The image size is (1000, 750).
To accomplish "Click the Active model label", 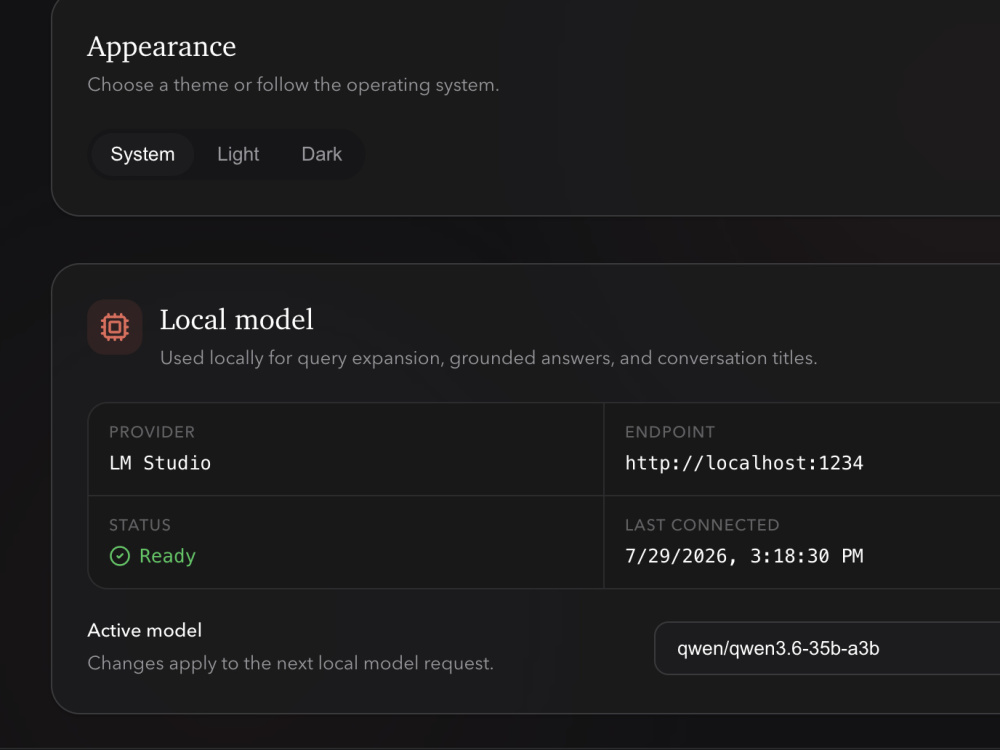I will pos(145,631).
